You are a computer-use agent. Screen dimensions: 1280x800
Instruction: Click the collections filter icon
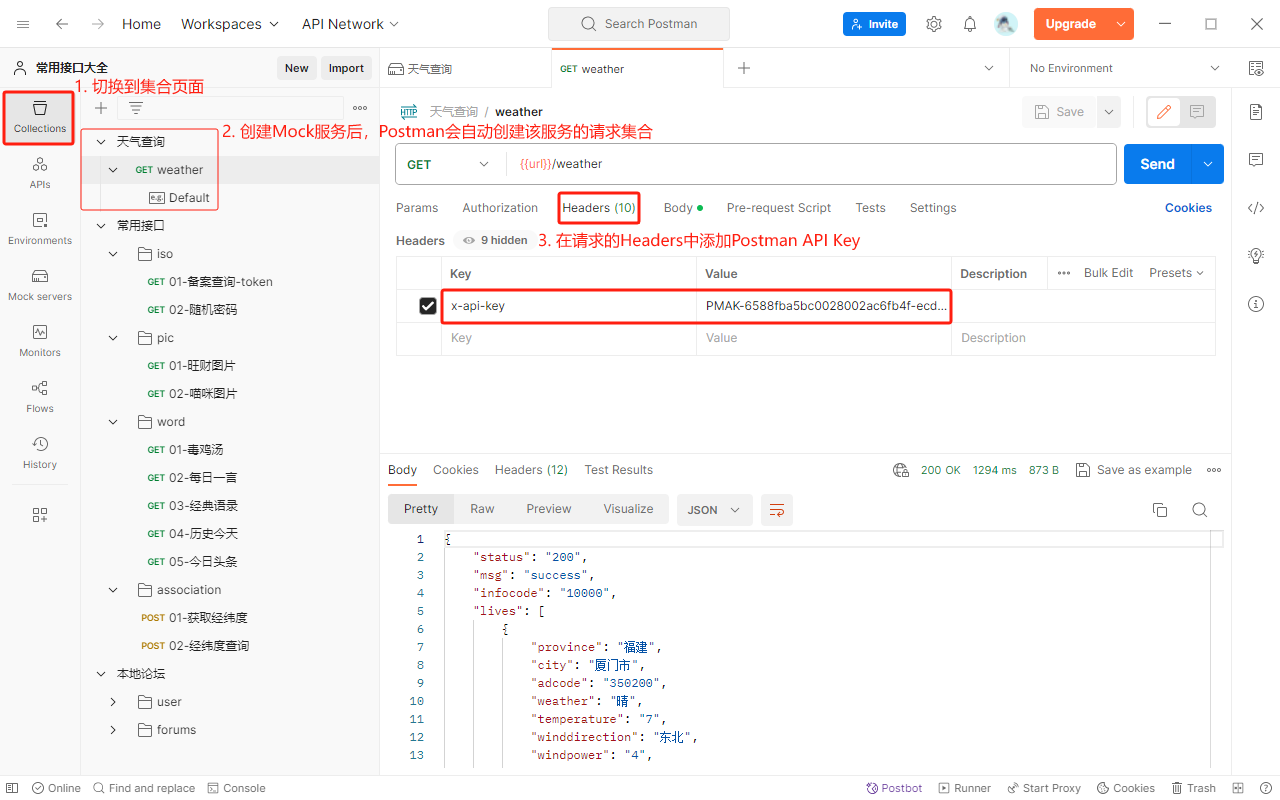[136, 108]
